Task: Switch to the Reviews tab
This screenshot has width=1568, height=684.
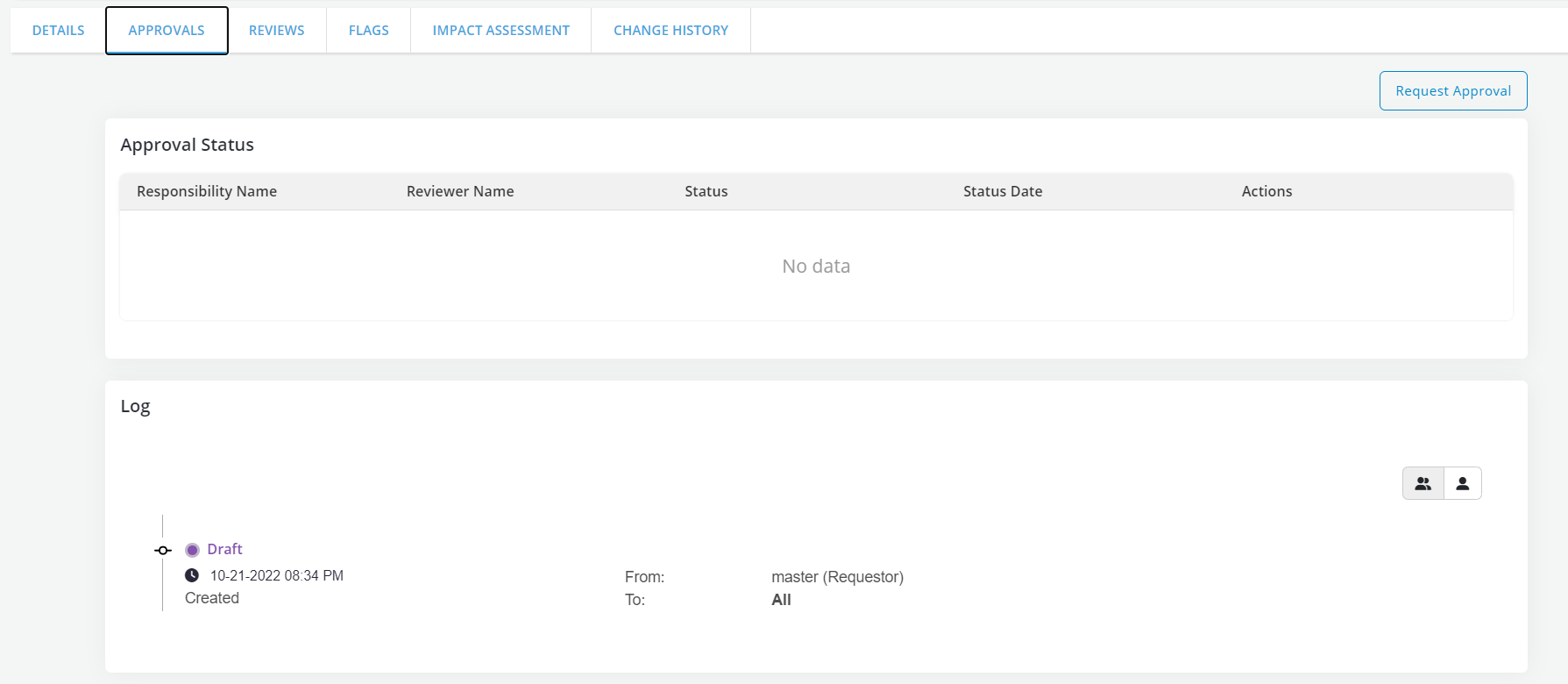Action: tap(277, 31)
